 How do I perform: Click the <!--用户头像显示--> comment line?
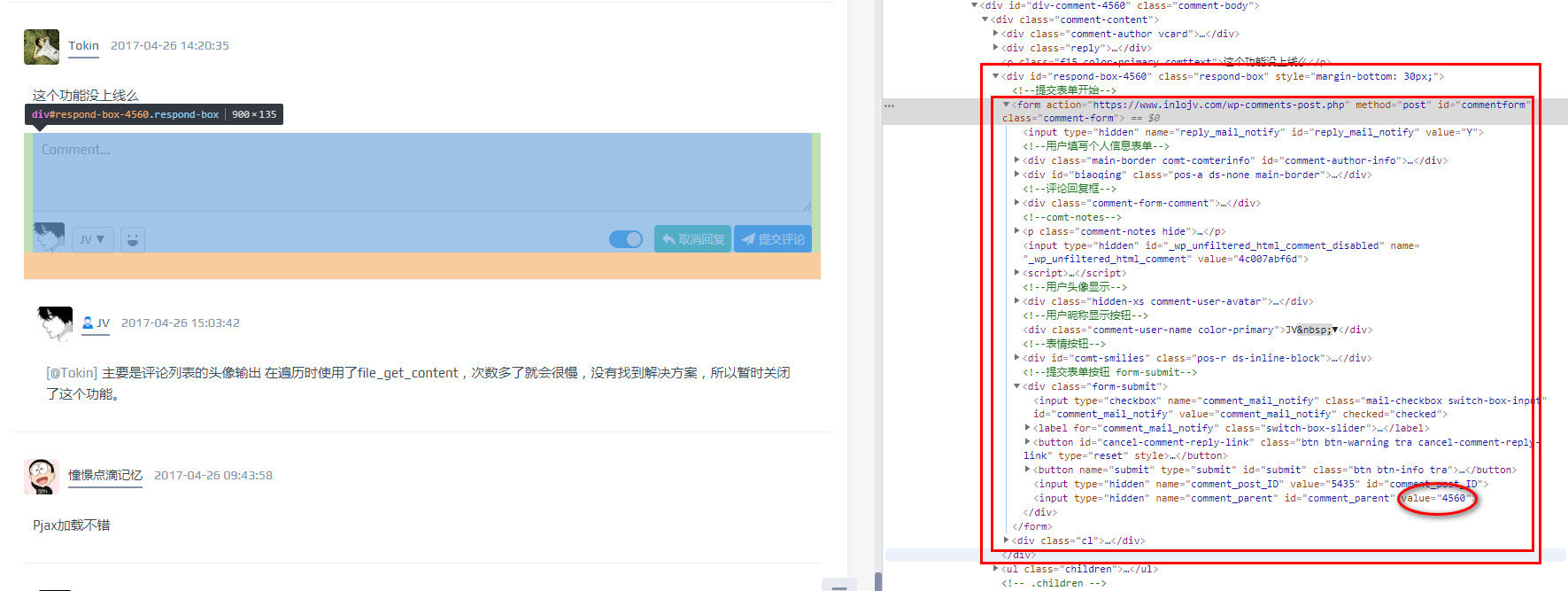[x=1076, y=287]
